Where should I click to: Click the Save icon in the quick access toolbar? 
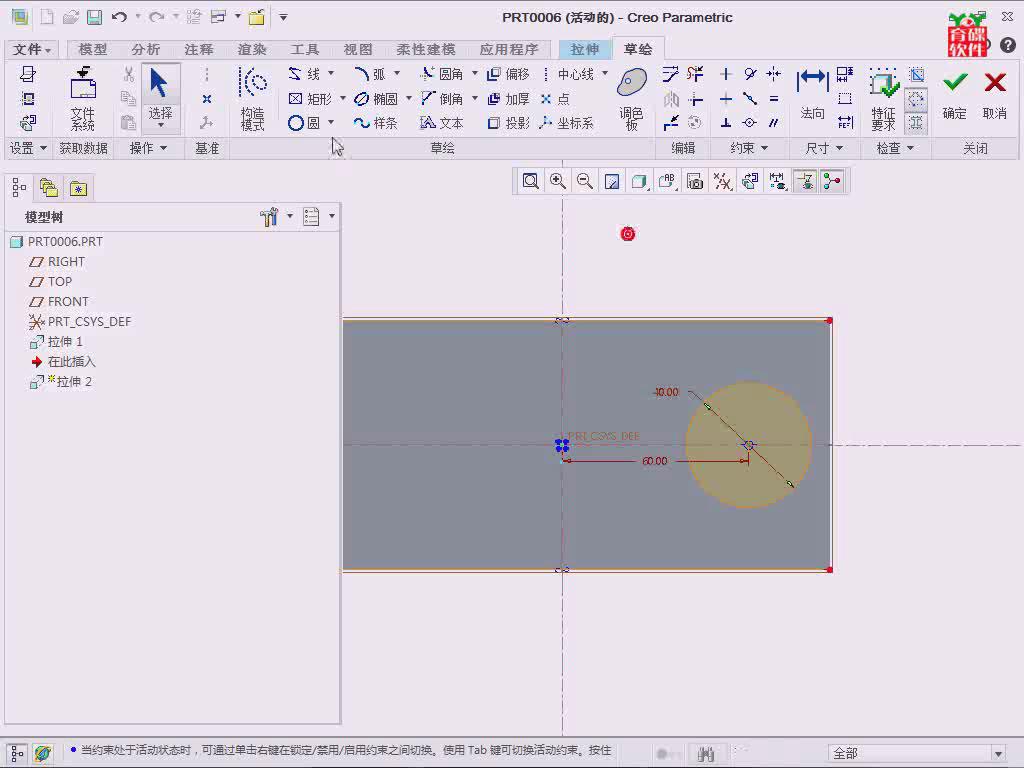pos(95,18)
